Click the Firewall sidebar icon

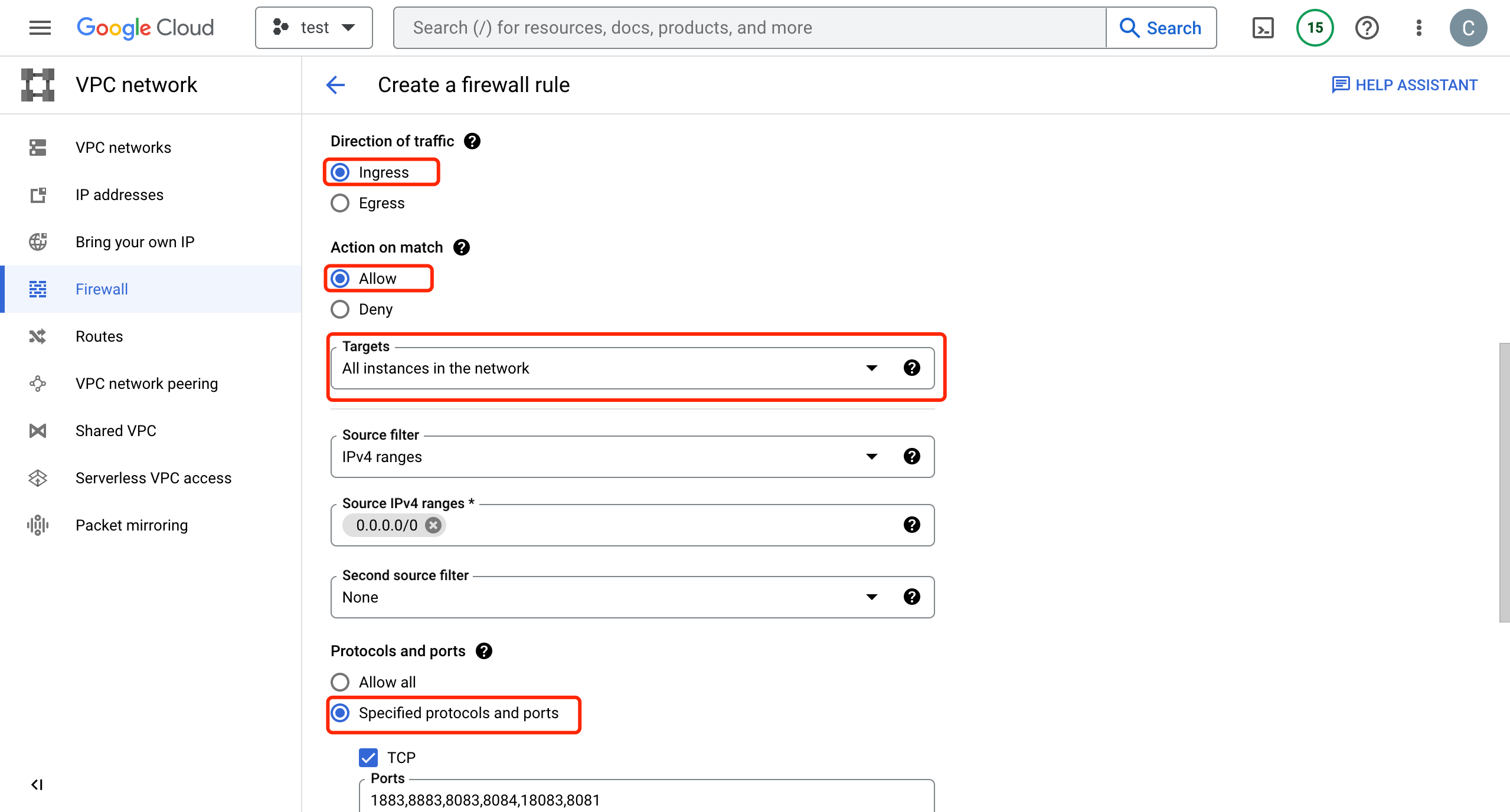click(38, 289)
